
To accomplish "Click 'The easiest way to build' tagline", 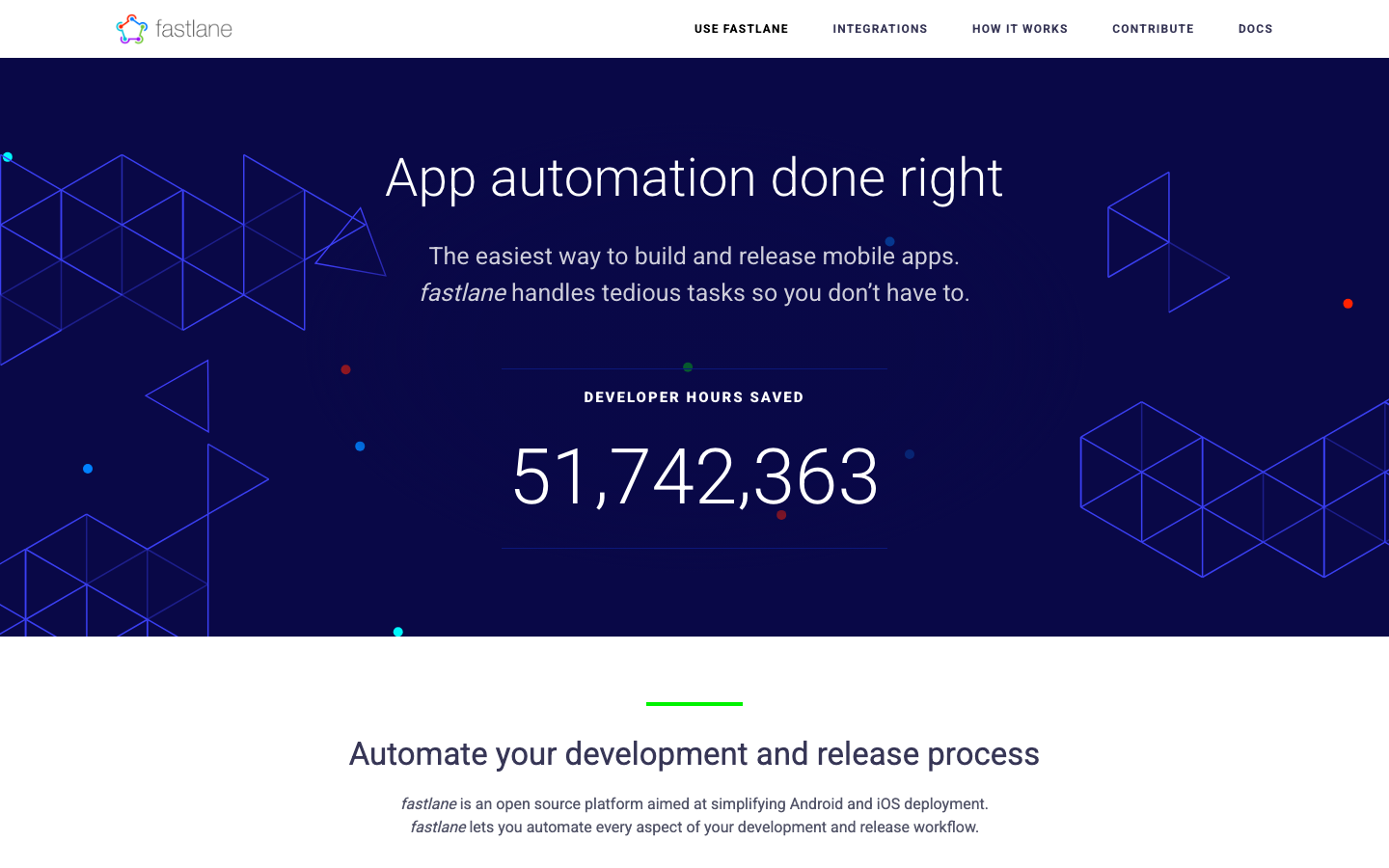I will click(694, 257).
